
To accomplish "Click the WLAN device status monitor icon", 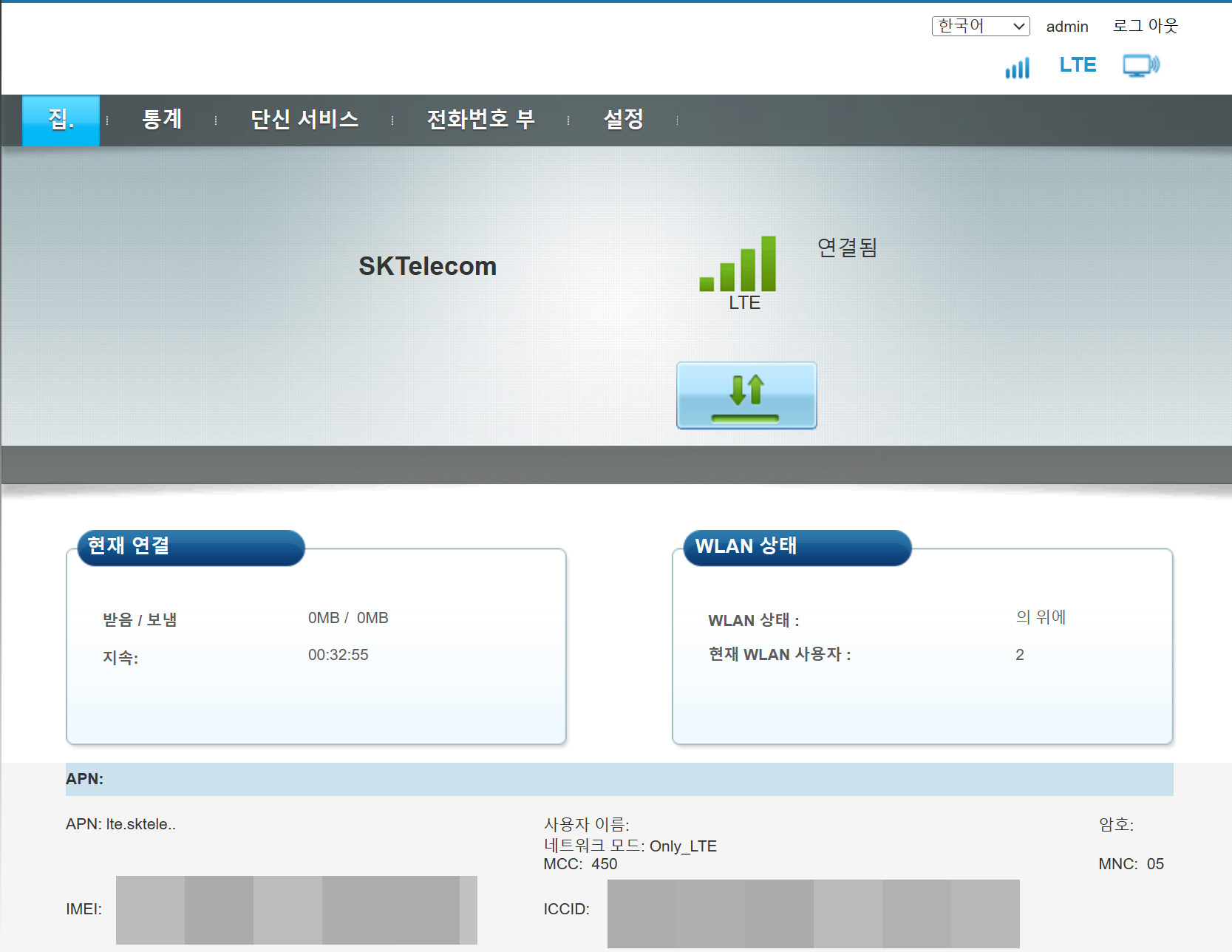I will click(1141, 66).
